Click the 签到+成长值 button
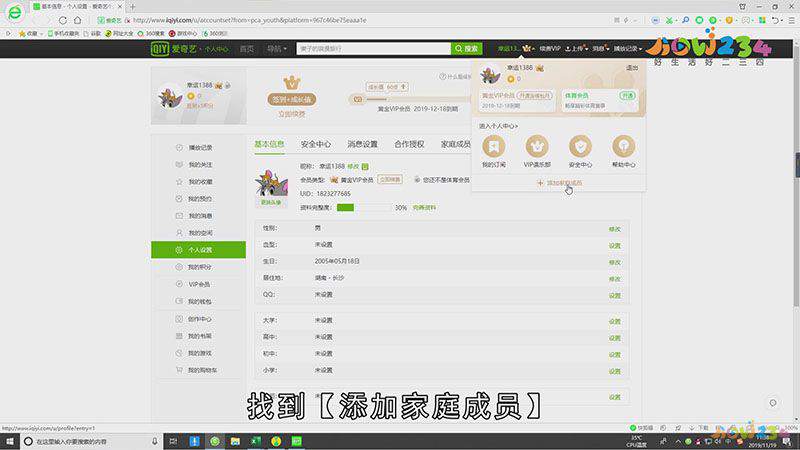The width and height of the screenshot is (800, 450). click(292, 99)
